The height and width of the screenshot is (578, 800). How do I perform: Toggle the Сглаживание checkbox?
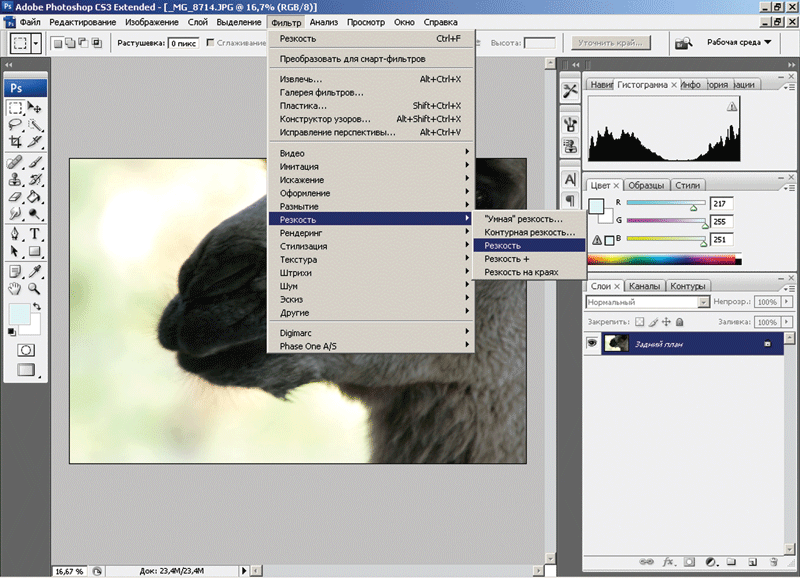pos(211,43)
